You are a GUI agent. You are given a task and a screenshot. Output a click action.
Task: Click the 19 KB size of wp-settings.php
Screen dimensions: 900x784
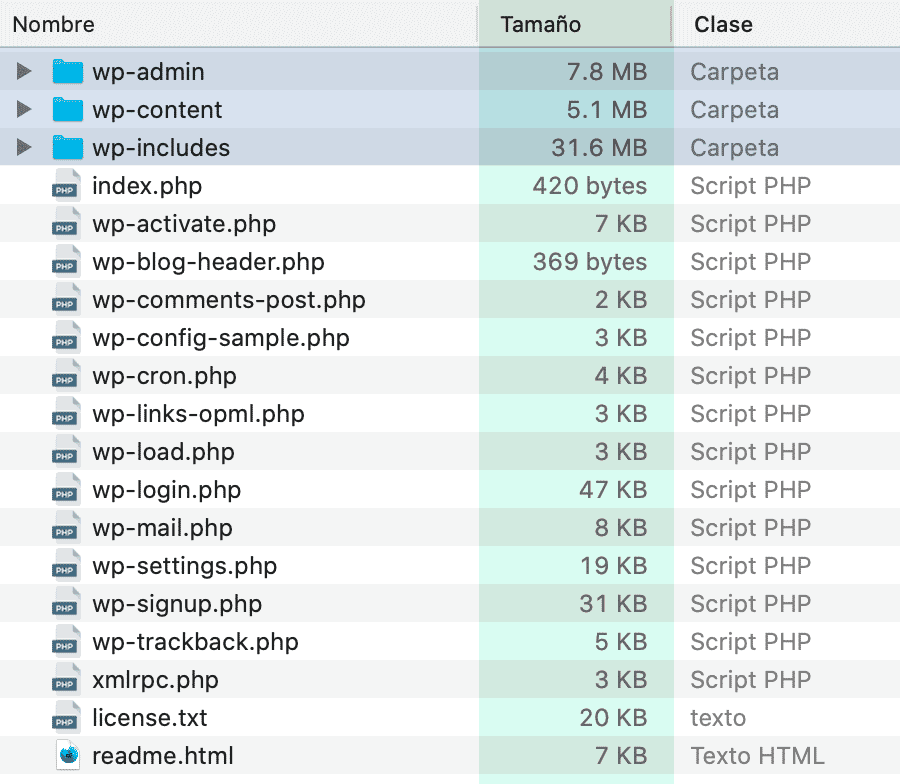click(614, 566)
